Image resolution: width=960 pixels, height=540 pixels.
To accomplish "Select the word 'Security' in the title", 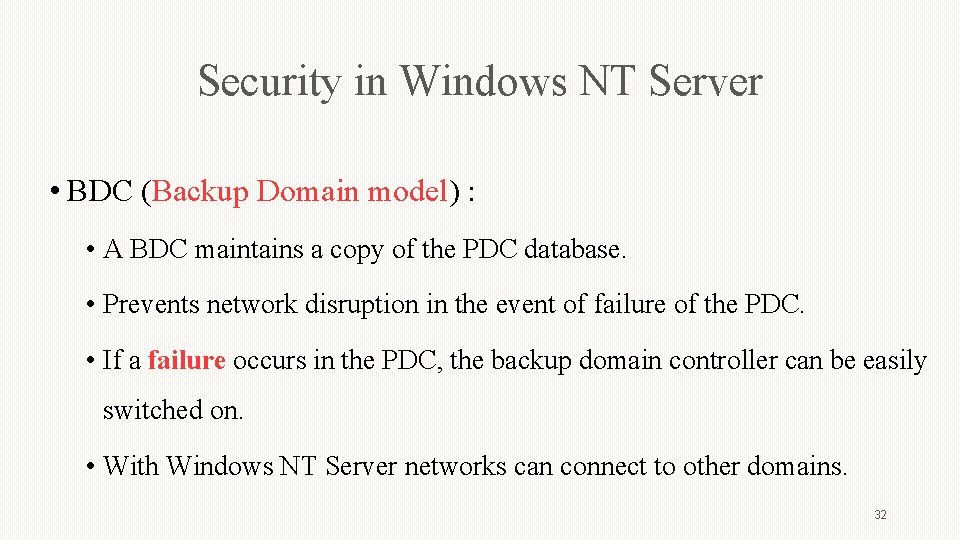I will pyautogui.click(x=269, y=83).
